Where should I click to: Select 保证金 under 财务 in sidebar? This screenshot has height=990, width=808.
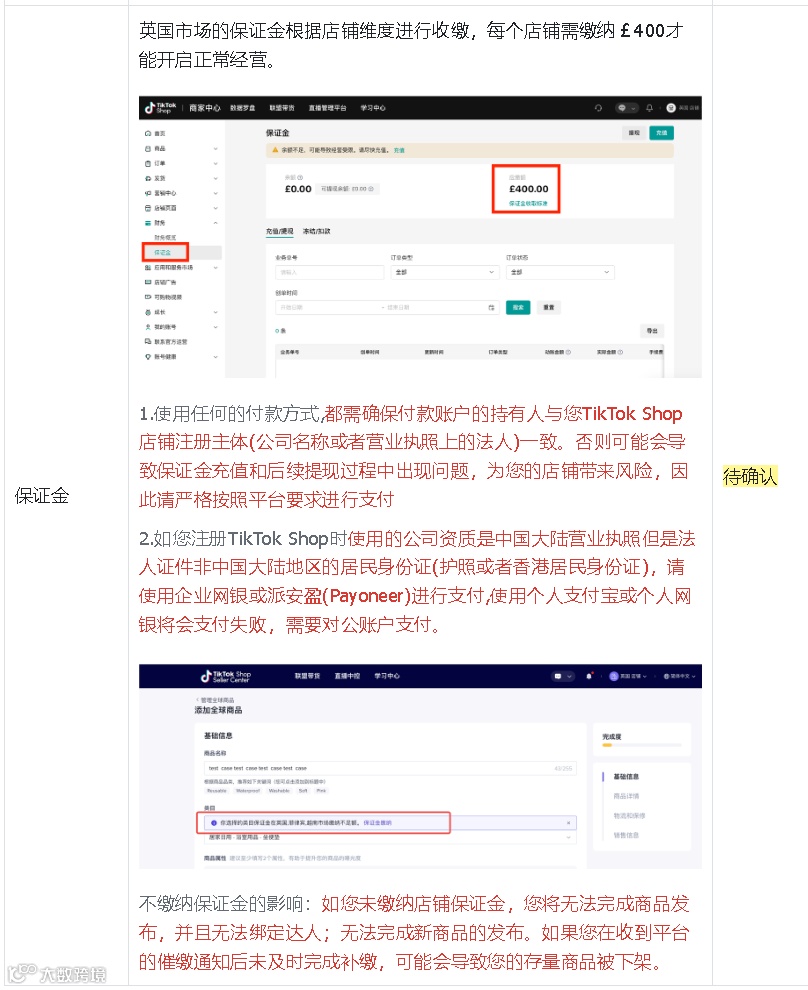click(162, 253)
